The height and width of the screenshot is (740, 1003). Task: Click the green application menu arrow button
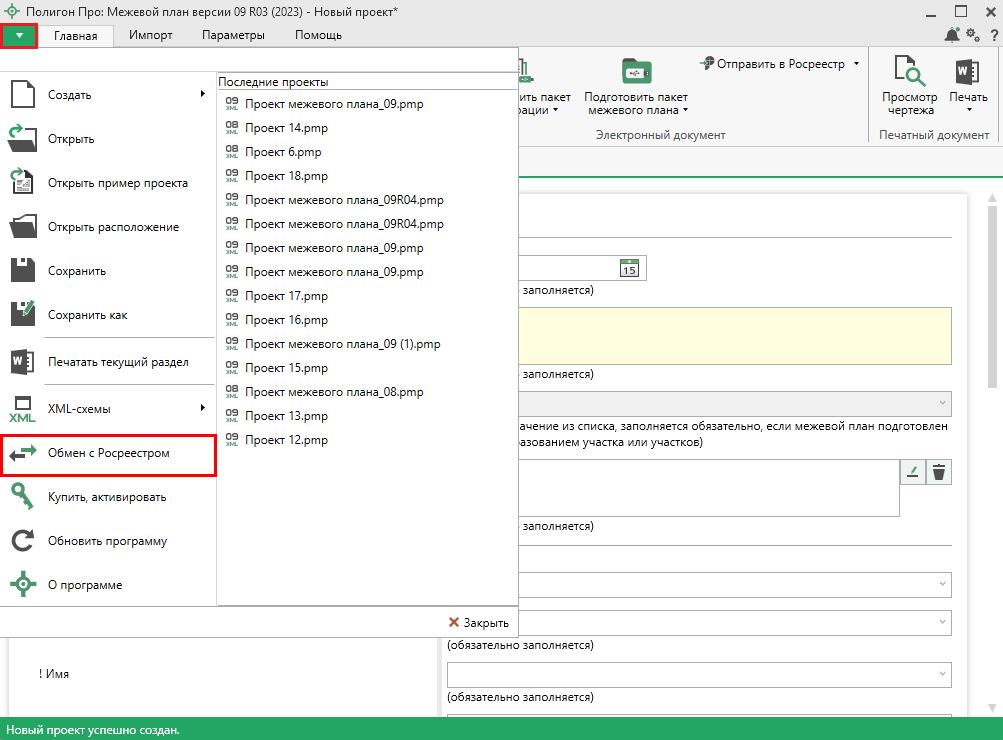[20, 35]
